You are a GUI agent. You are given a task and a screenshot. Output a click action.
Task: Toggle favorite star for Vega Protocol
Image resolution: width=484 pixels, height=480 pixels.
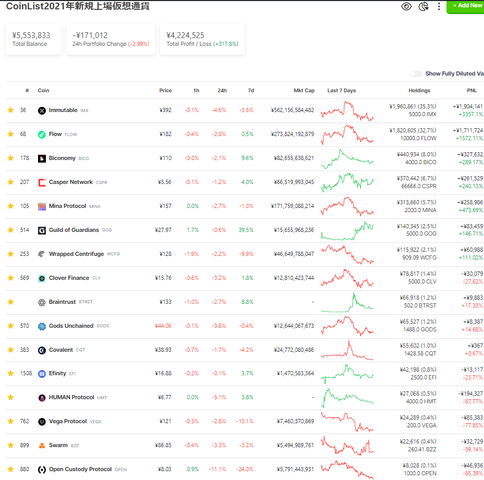tap(11, 421)
